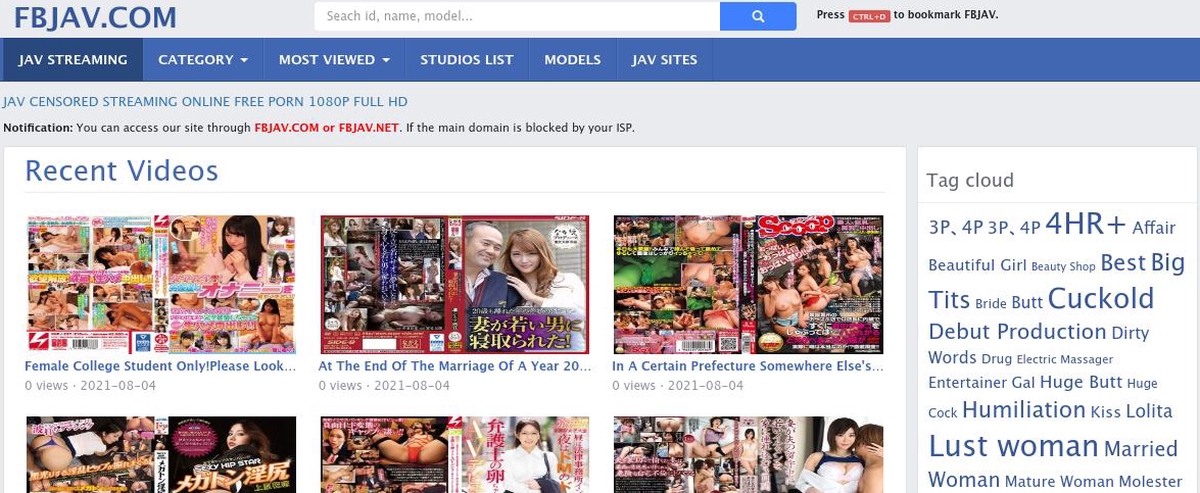Open the MODELS menu item
This screenshot has width=1200, height=493.
[572, 60]
